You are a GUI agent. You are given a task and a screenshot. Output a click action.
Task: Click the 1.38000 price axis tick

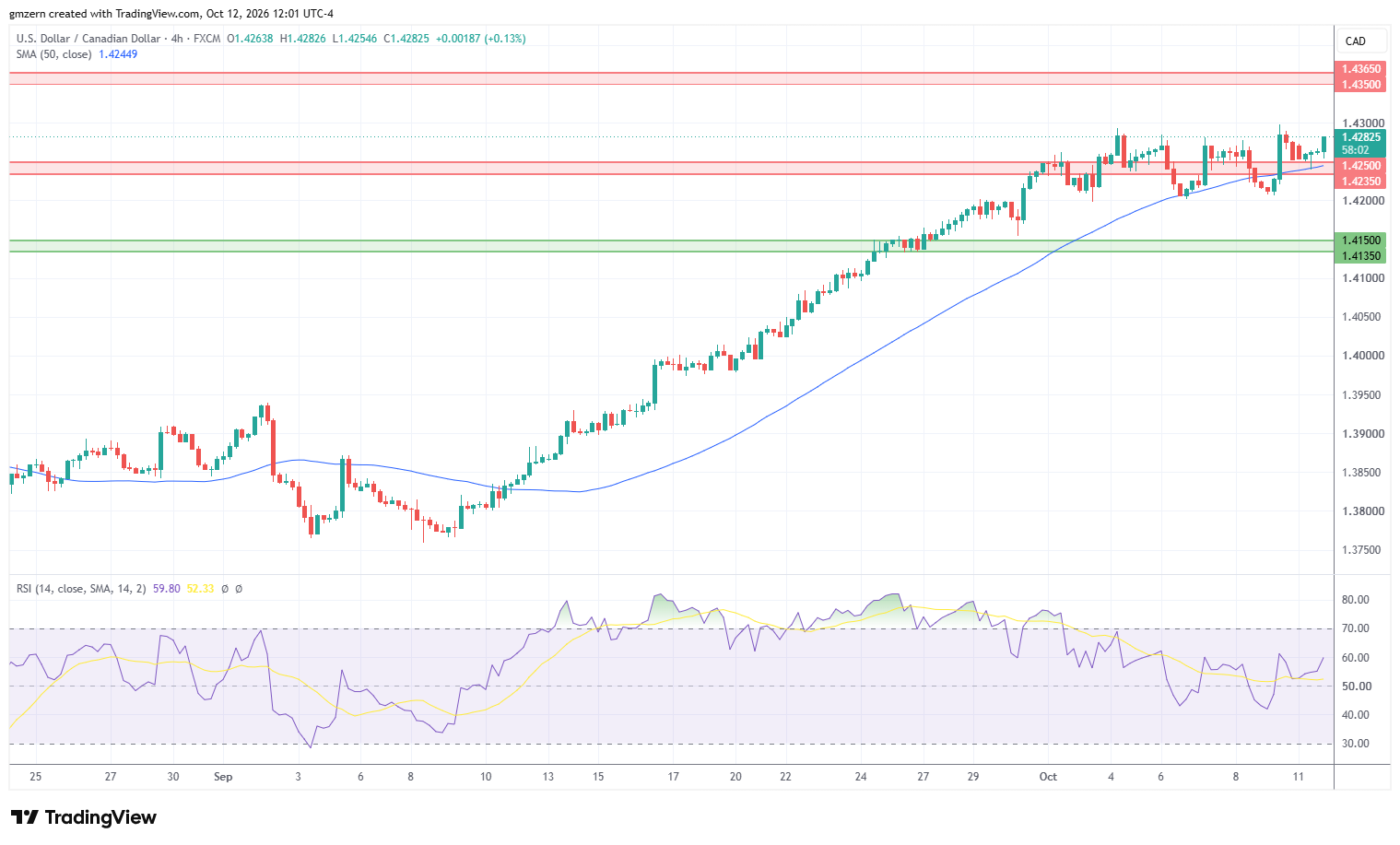[x=1363, y=511]
